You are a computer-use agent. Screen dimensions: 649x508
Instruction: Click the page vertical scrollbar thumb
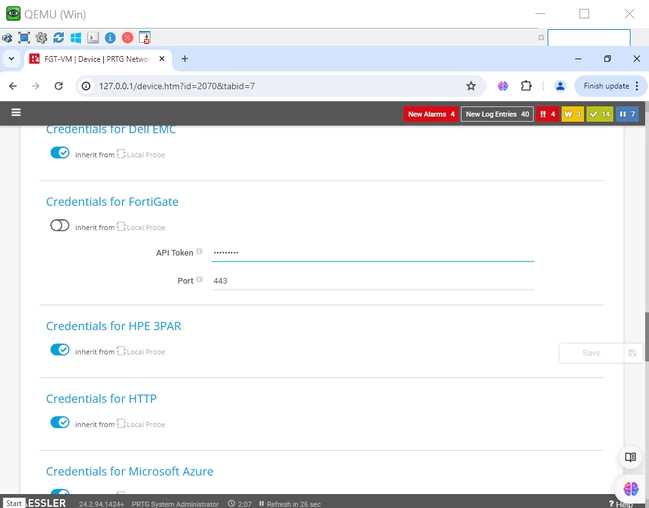pos(647,336)
